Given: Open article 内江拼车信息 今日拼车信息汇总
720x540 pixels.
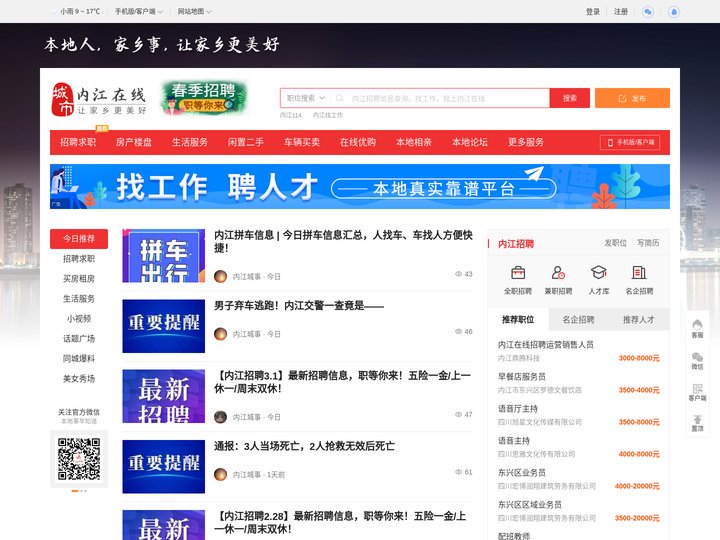Looking at the screenshot, I should point(343,242).
